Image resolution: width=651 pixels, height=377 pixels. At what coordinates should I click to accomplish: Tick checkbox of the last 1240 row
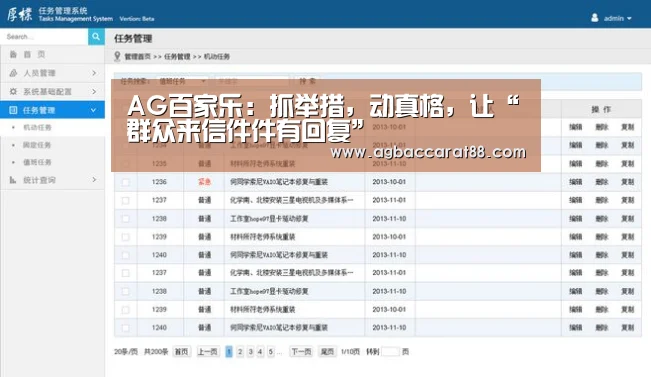[125, 328]
